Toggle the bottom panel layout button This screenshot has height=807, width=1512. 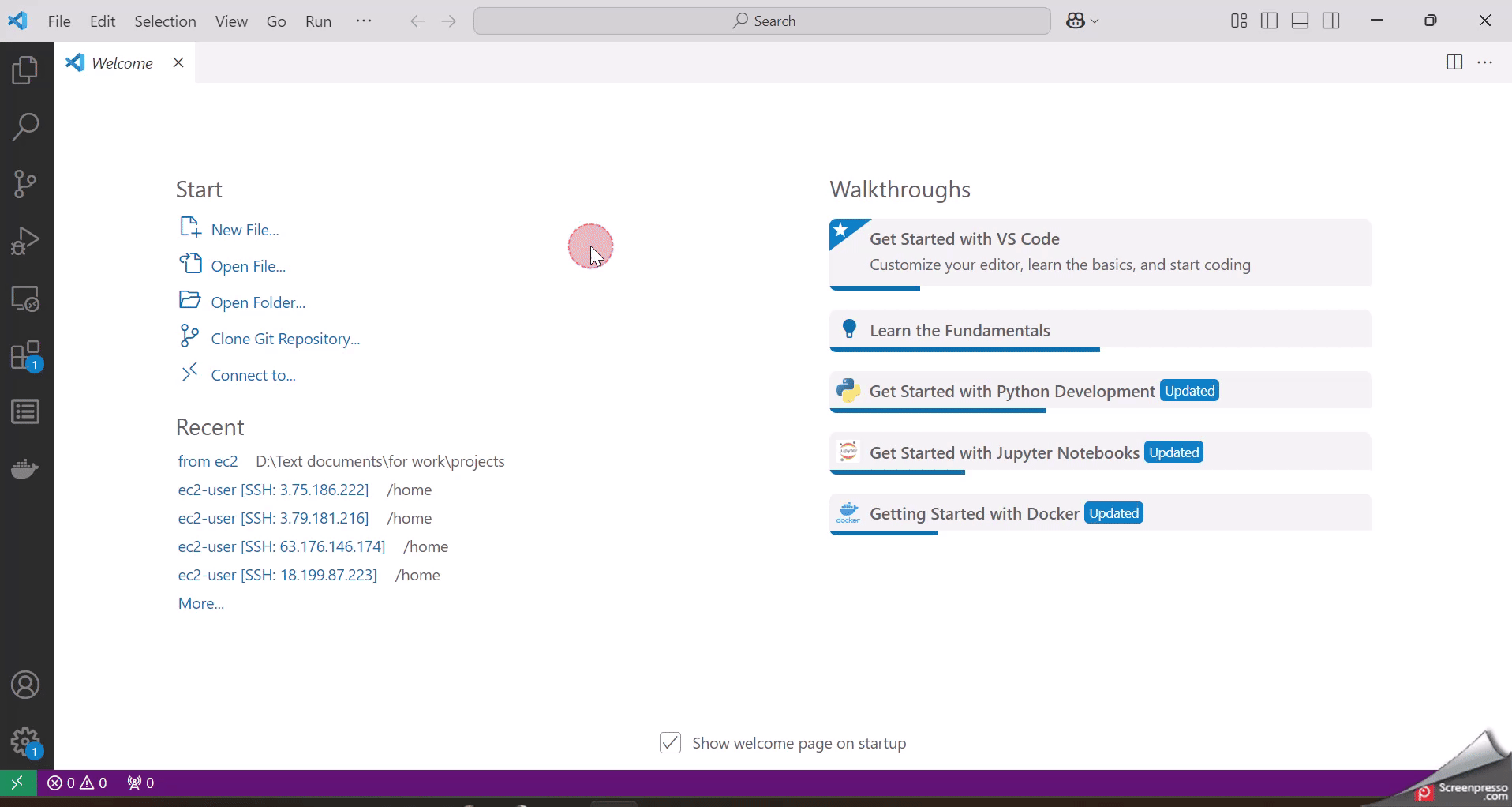pos(1301,21)
